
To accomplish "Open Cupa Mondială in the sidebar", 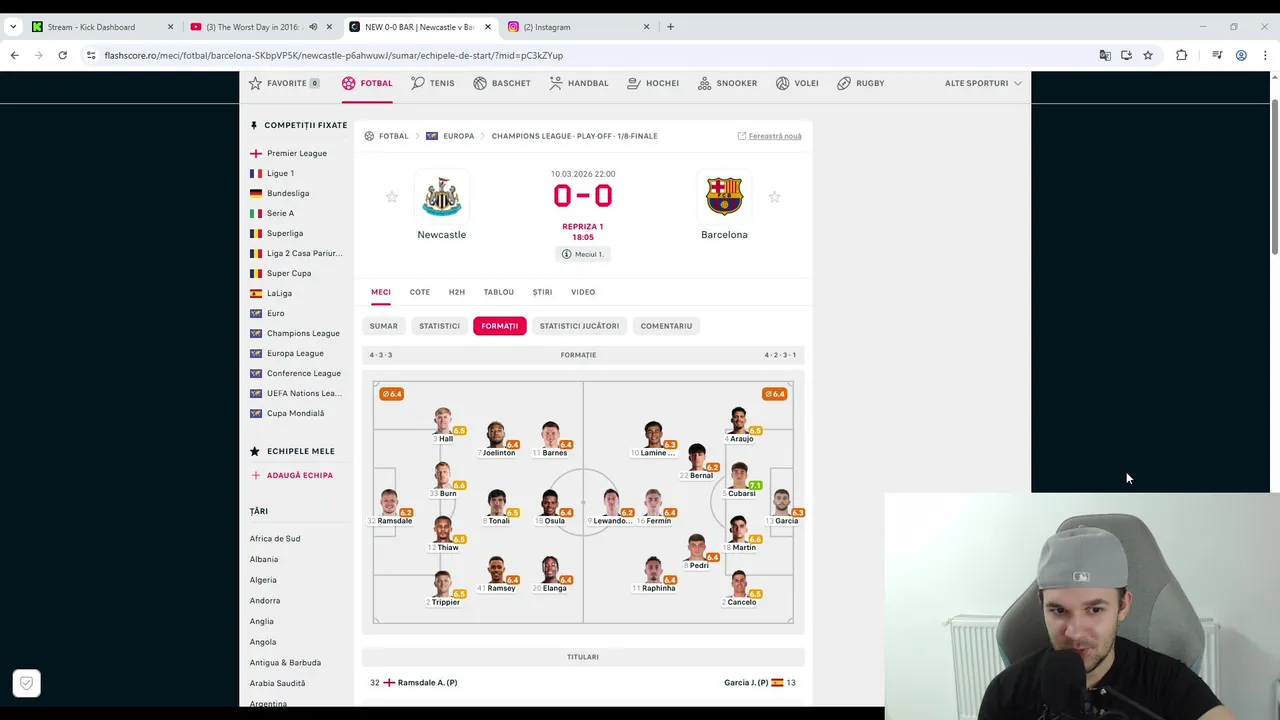I will 295,413.
